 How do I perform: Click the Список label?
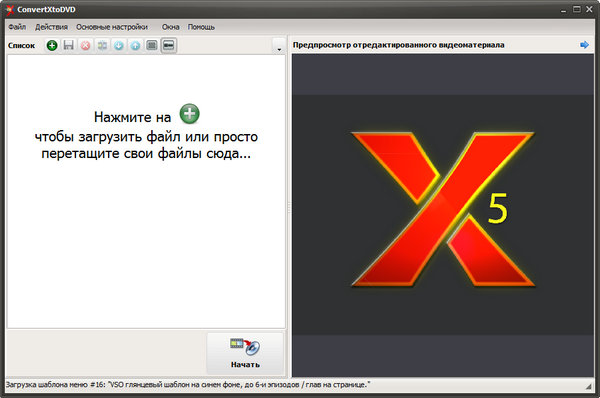coord(21,46)
